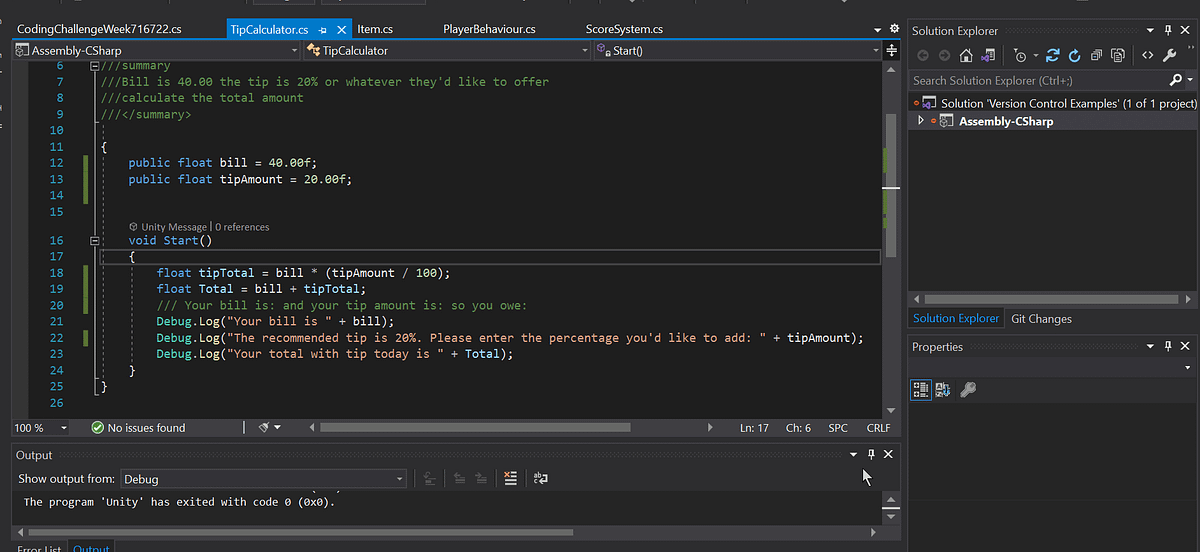Toggle Categorized view in Properties panel
The width and height of the screenshot is (1200, 552).
(920, 390)
